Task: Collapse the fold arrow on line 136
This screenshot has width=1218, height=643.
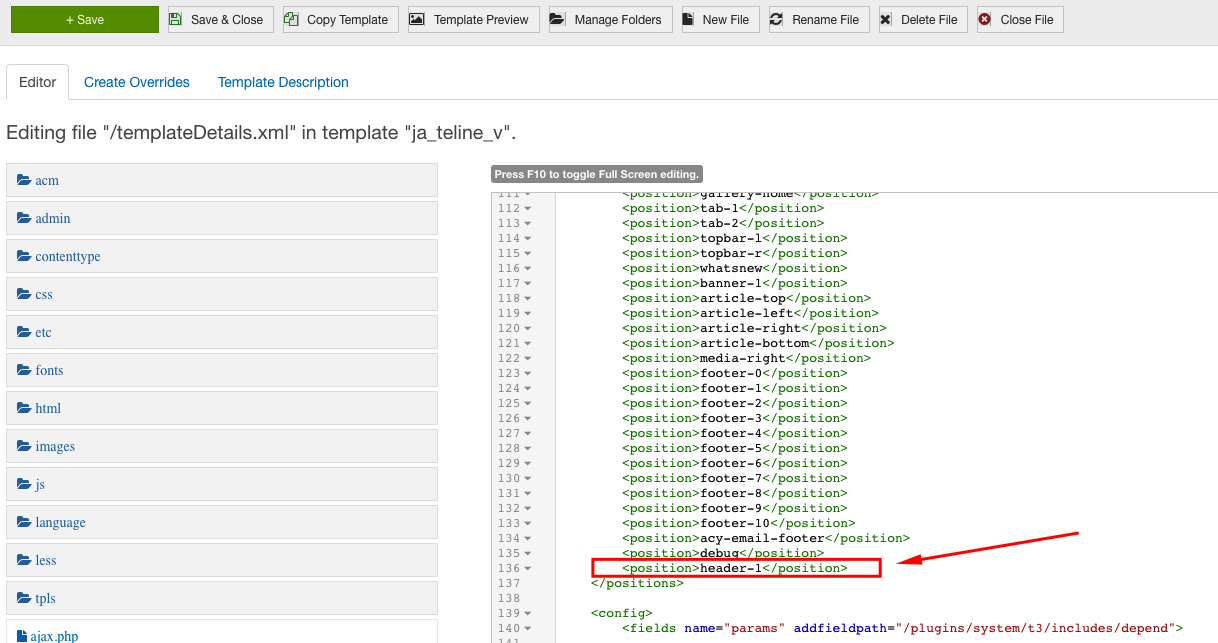Action: [527, 568]
